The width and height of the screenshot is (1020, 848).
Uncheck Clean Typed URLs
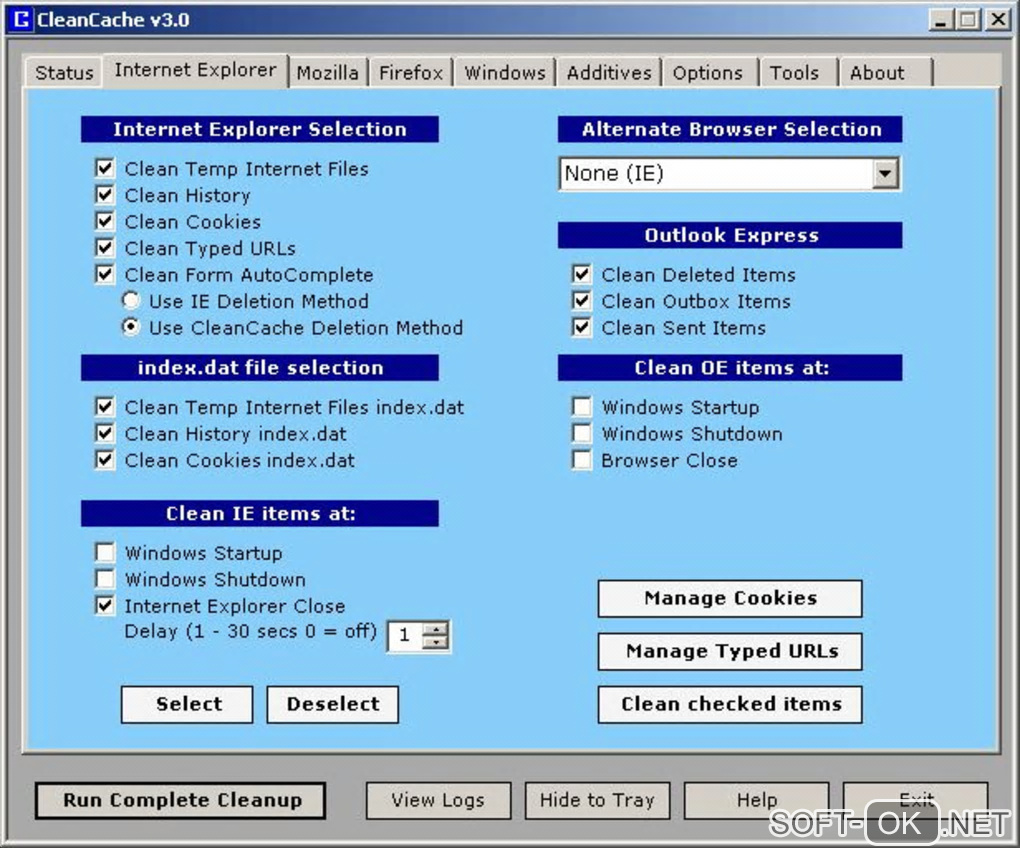(x=105, y=248)
